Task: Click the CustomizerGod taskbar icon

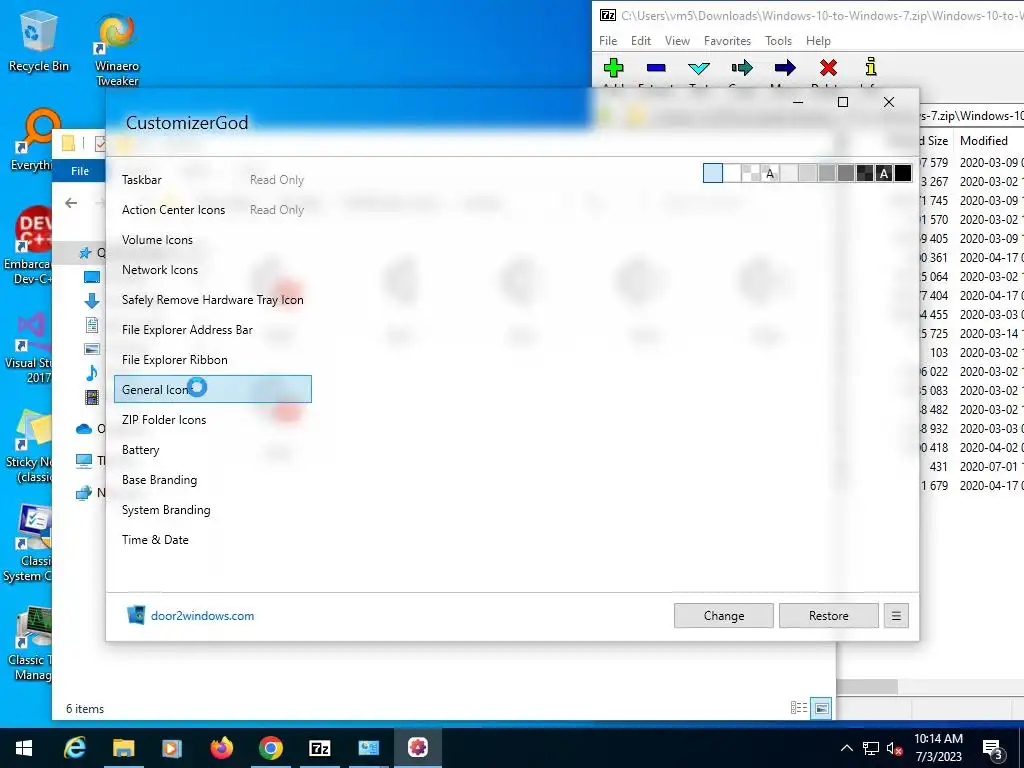Action: 418,748
